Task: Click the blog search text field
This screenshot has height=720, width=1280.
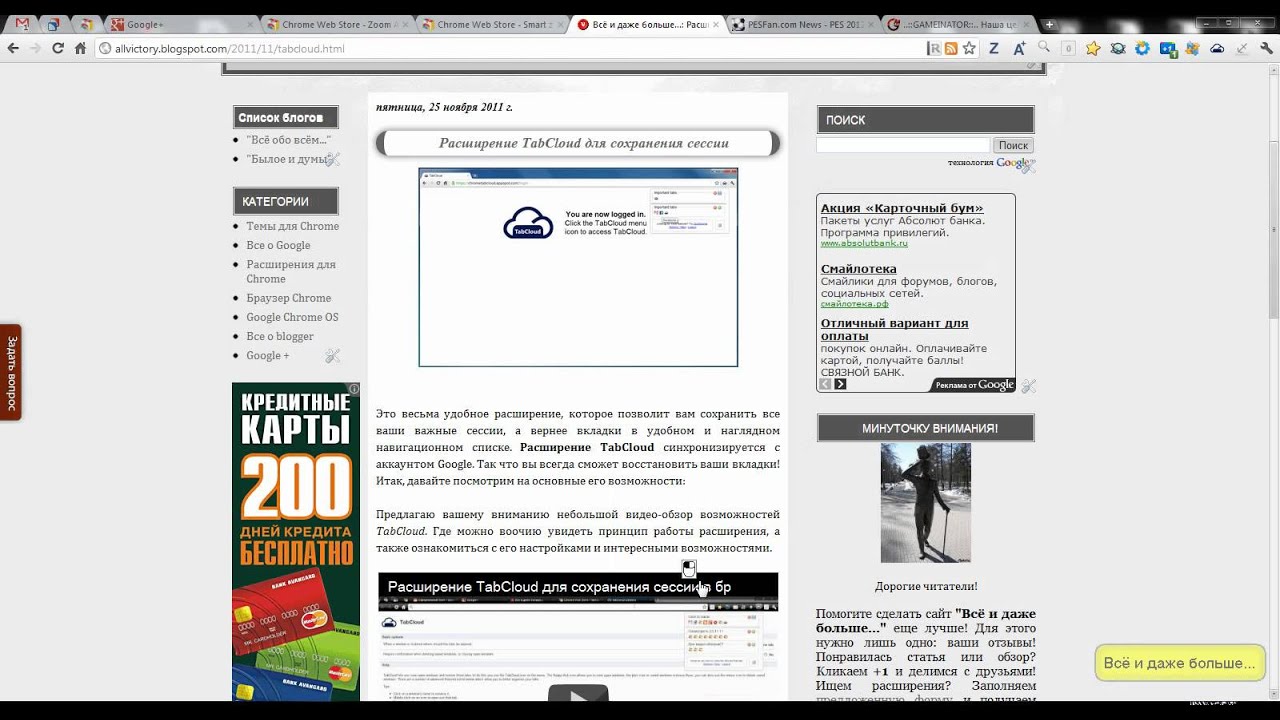Action: (903, 145)
